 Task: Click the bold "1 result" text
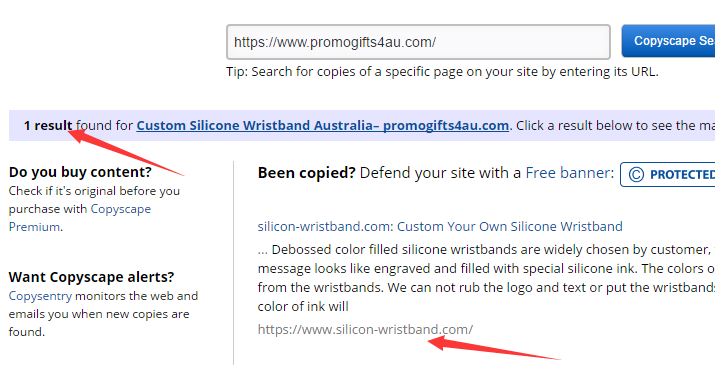(48, 125)
